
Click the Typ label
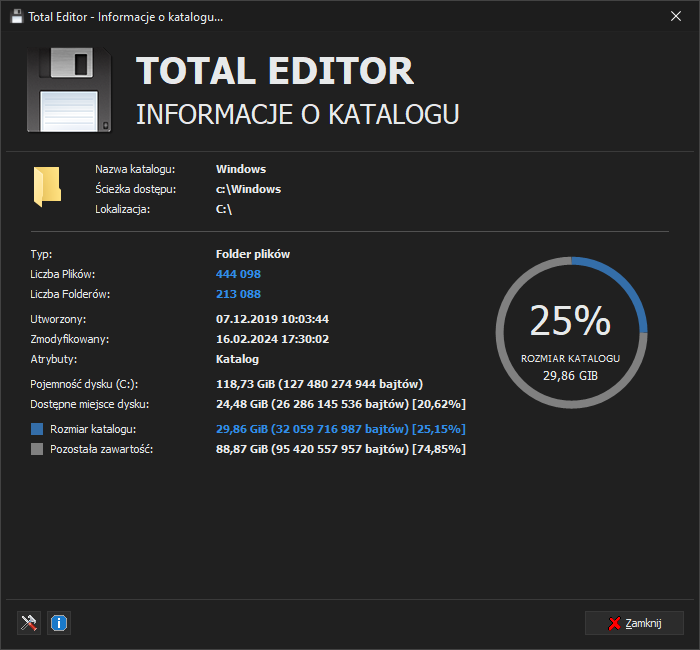coord(41,254)
